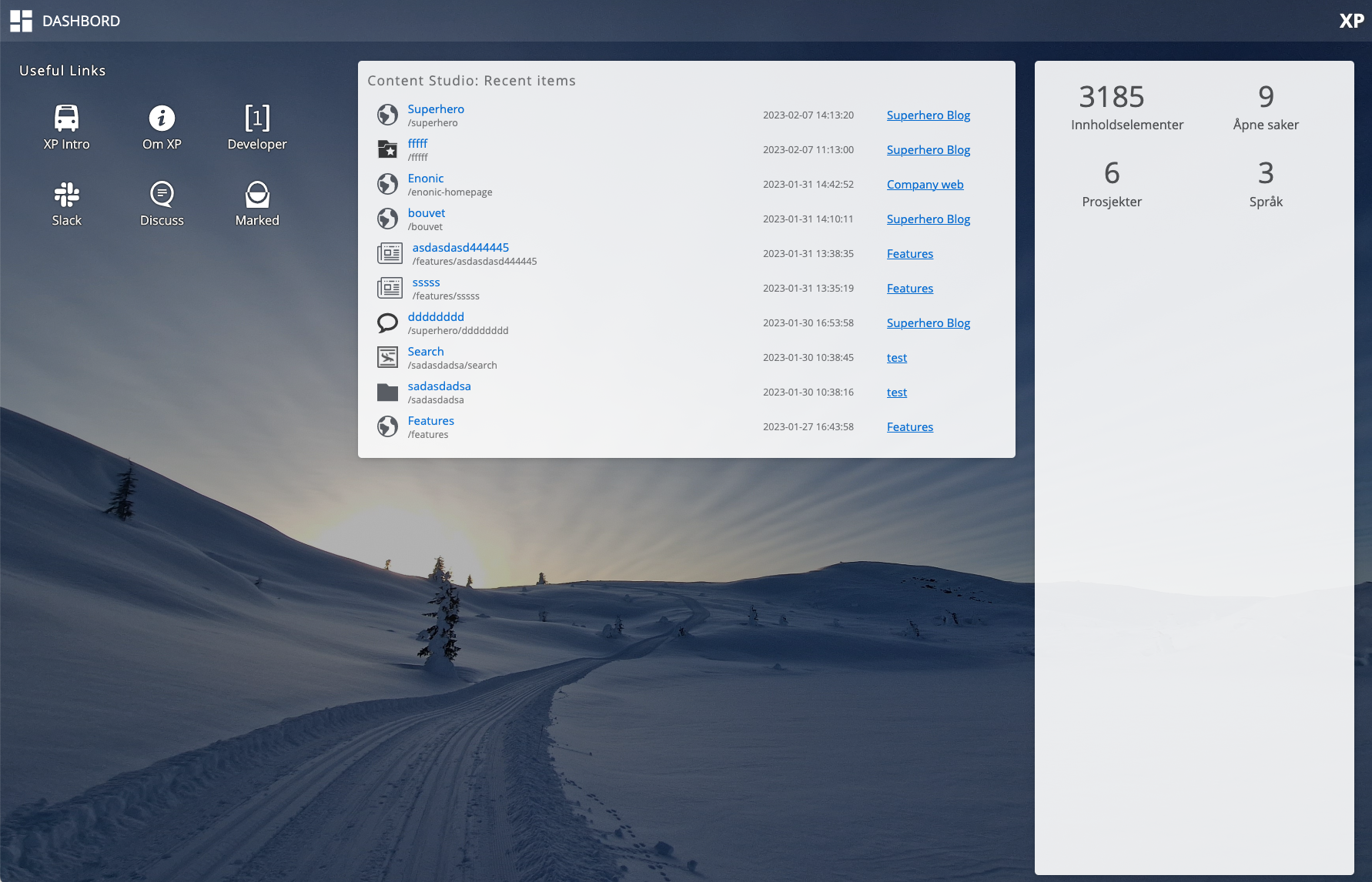
Task: Click the template icon beside Search
Action: (387, 357)
